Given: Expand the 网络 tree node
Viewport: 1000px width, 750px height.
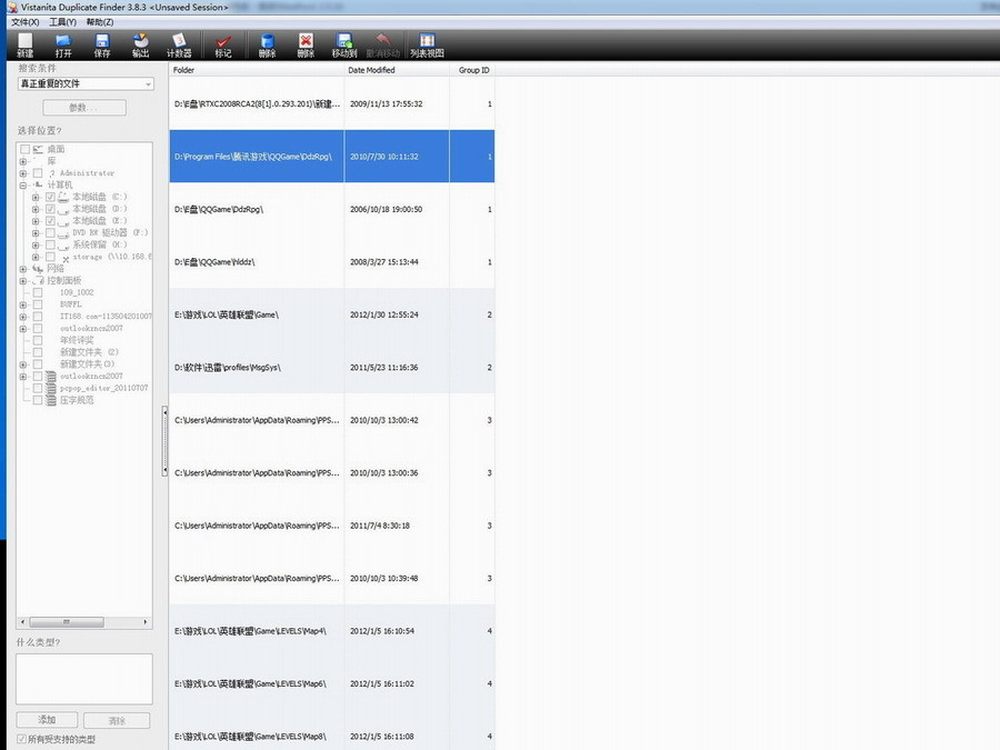Looking at the screenshot, I should click(22, 269).
